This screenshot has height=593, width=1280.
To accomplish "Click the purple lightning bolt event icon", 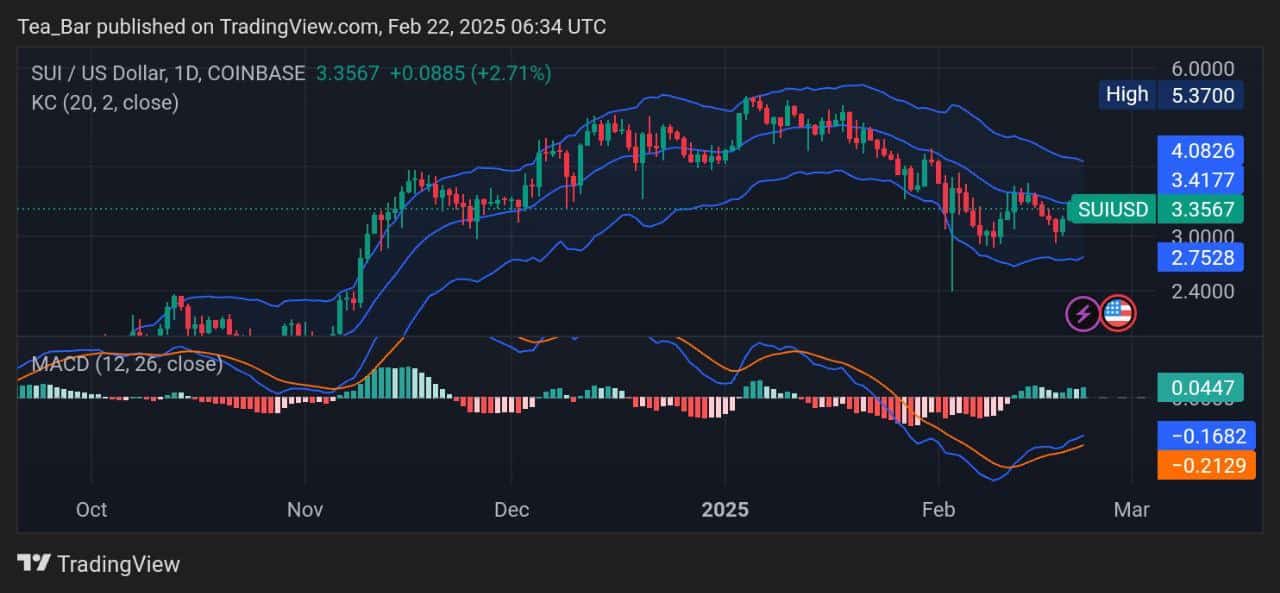I will (1082, 314).
